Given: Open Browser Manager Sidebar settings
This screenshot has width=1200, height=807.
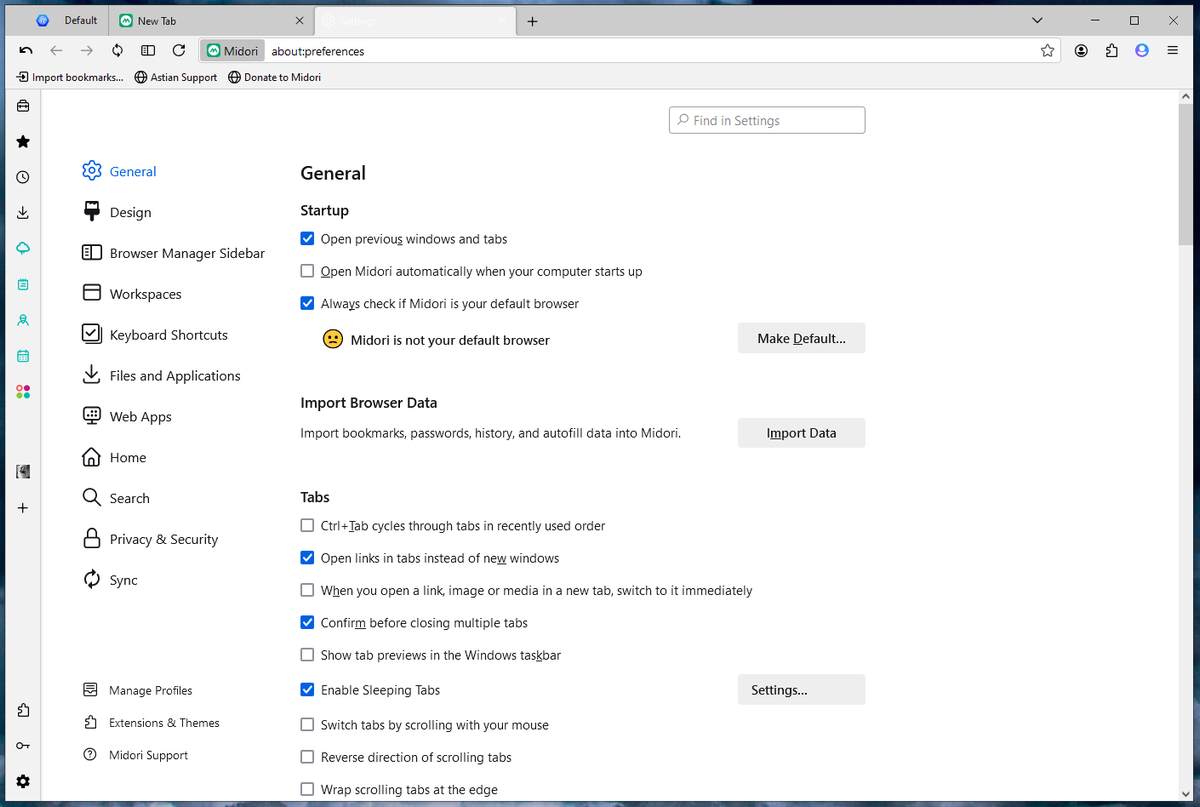Looking at the screenshot, I should click(174, 253).
